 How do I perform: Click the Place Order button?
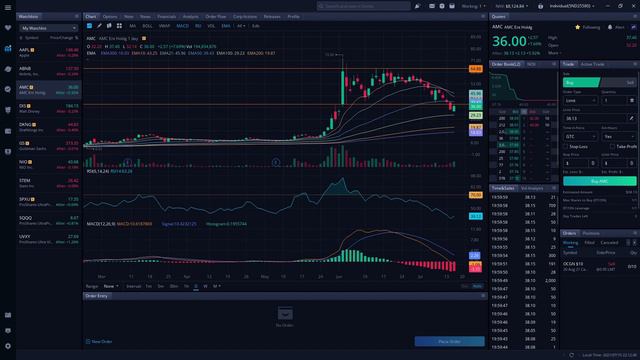[x=450, y=341]
